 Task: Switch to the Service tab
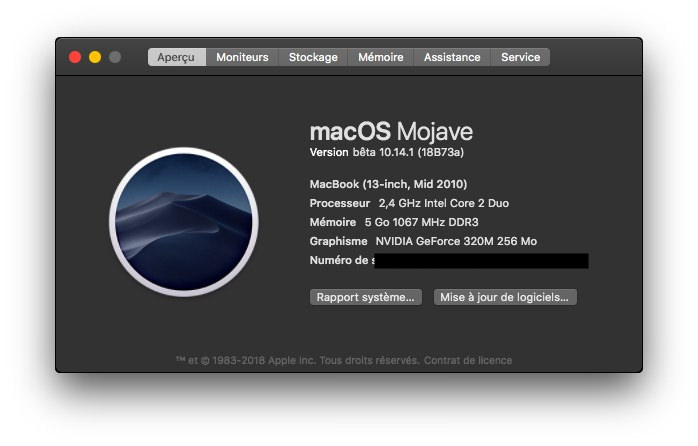(520, 57)
